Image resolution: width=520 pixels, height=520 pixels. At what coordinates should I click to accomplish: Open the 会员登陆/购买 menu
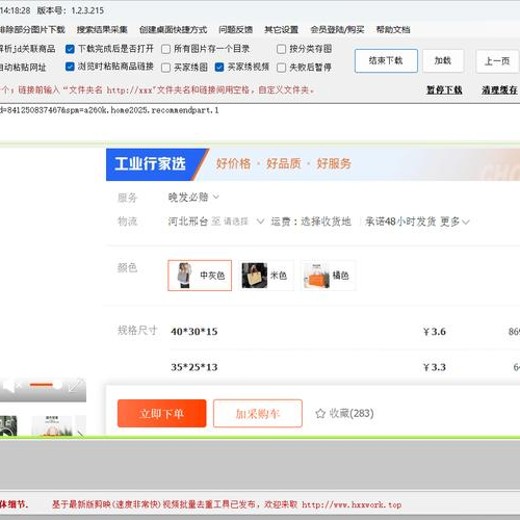click(337, 30)
